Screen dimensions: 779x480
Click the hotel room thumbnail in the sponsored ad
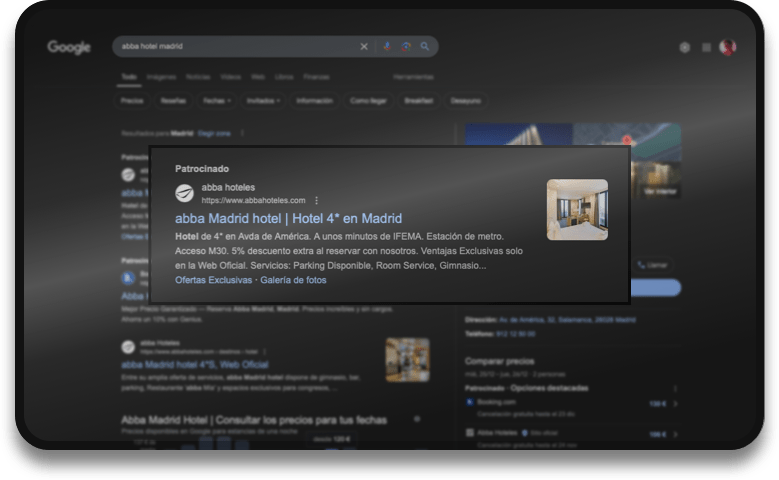[577, 210]
